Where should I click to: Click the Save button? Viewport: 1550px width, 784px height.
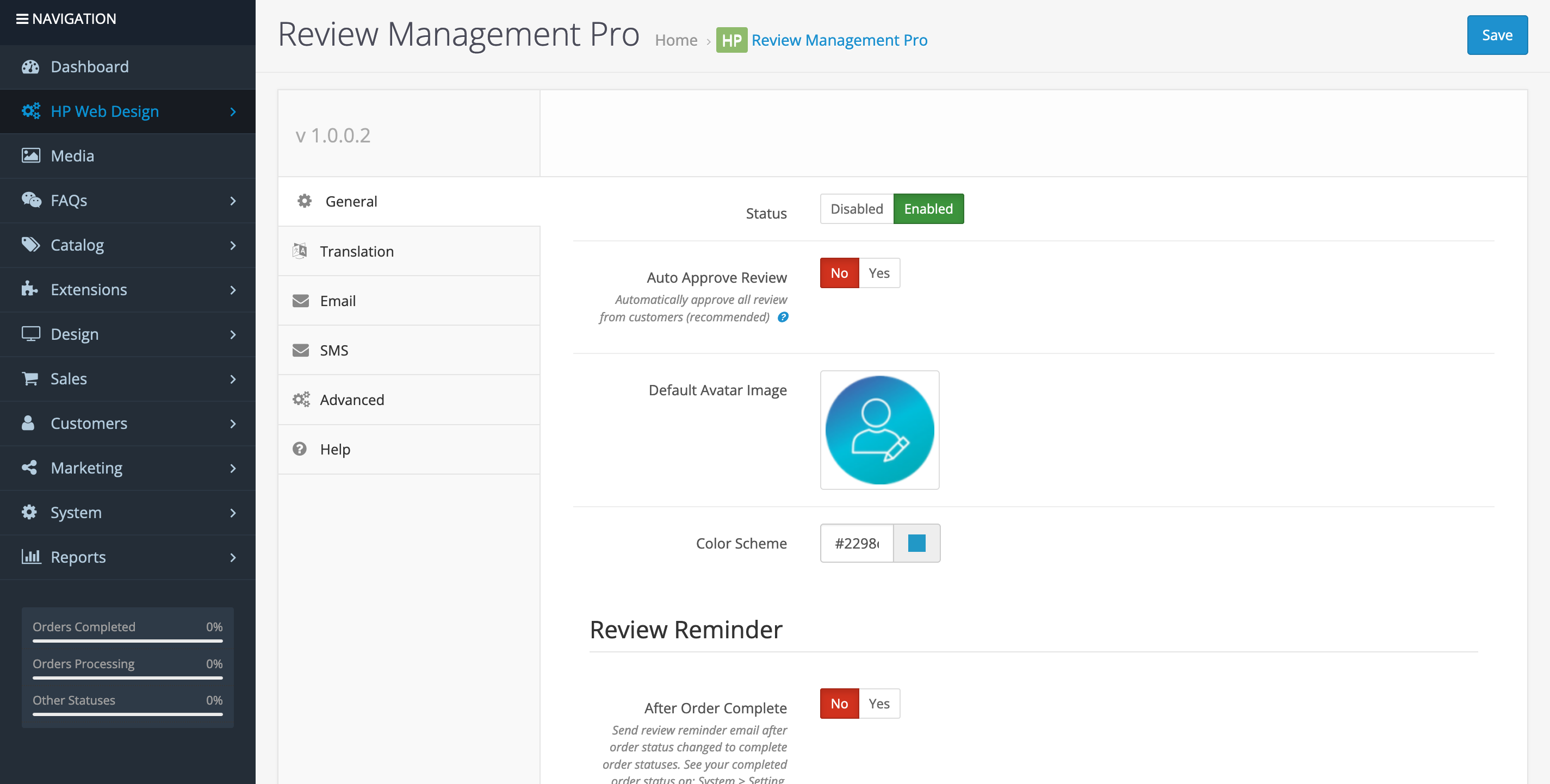(1497, 35)
